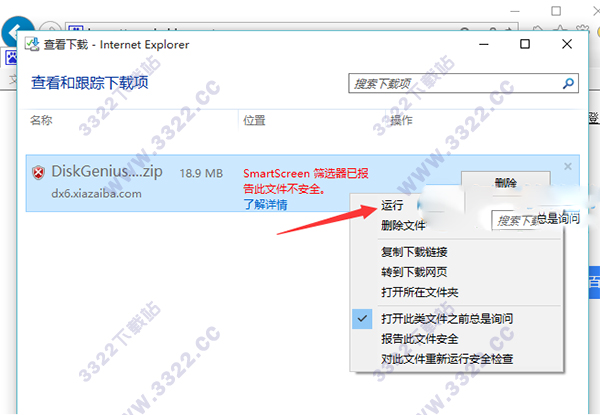
Task: Maximize the View Downloads window
Action: 525,44
